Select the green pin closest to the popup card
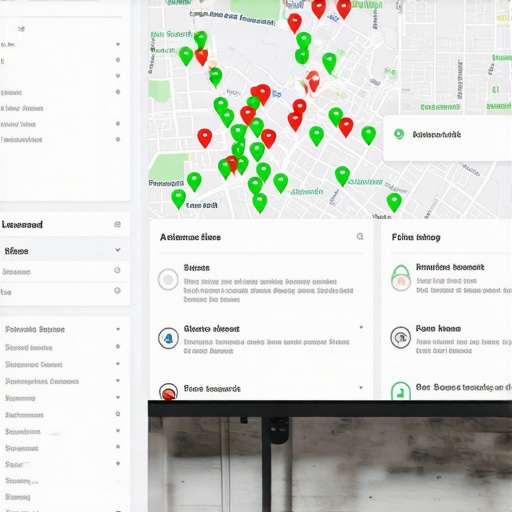512x512 pixels. [368, 135]
